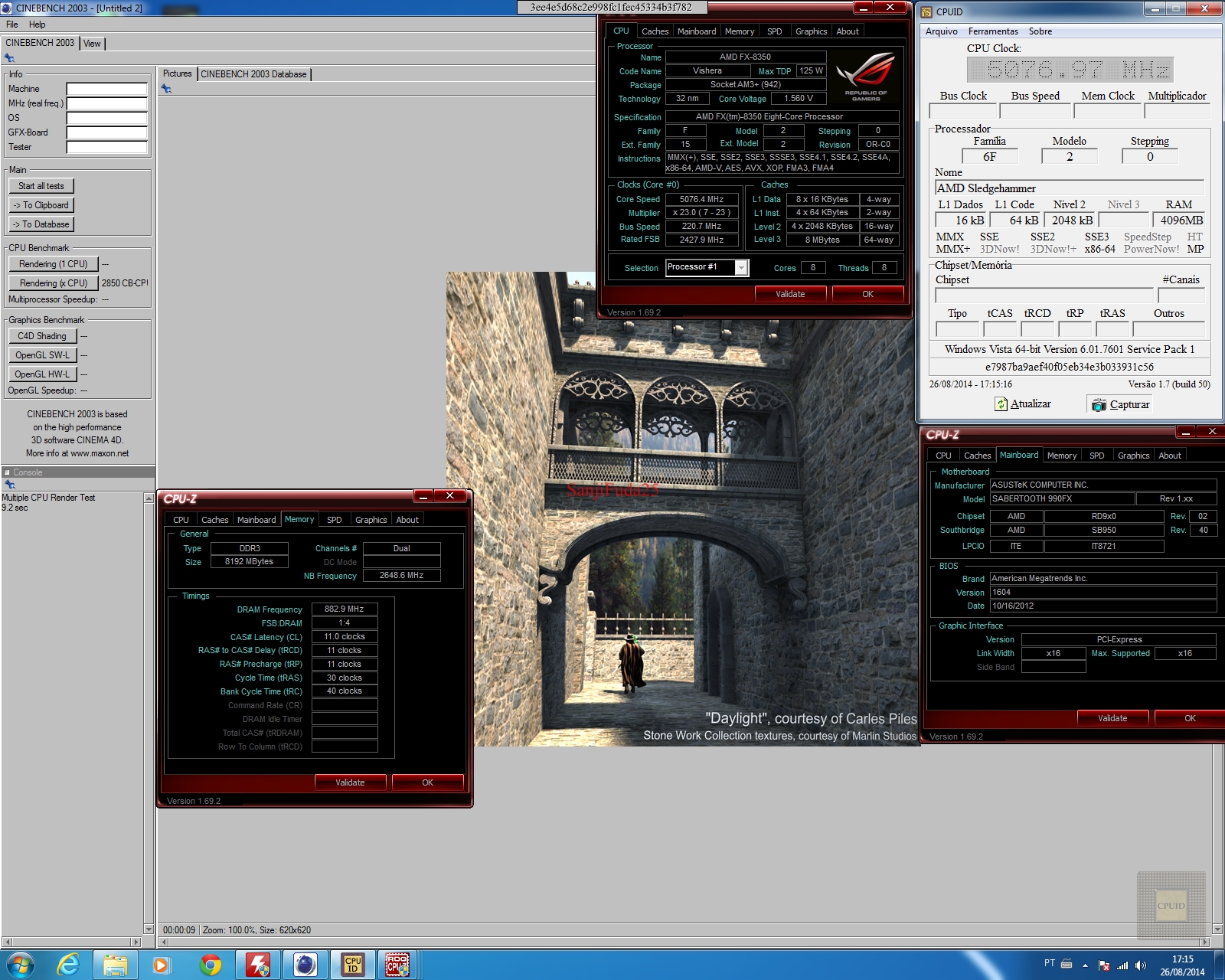The height and width of the screenshot is (980, 1225).
Task: Open the Processor #1 selection dropdown
Action: click(740, 267)
